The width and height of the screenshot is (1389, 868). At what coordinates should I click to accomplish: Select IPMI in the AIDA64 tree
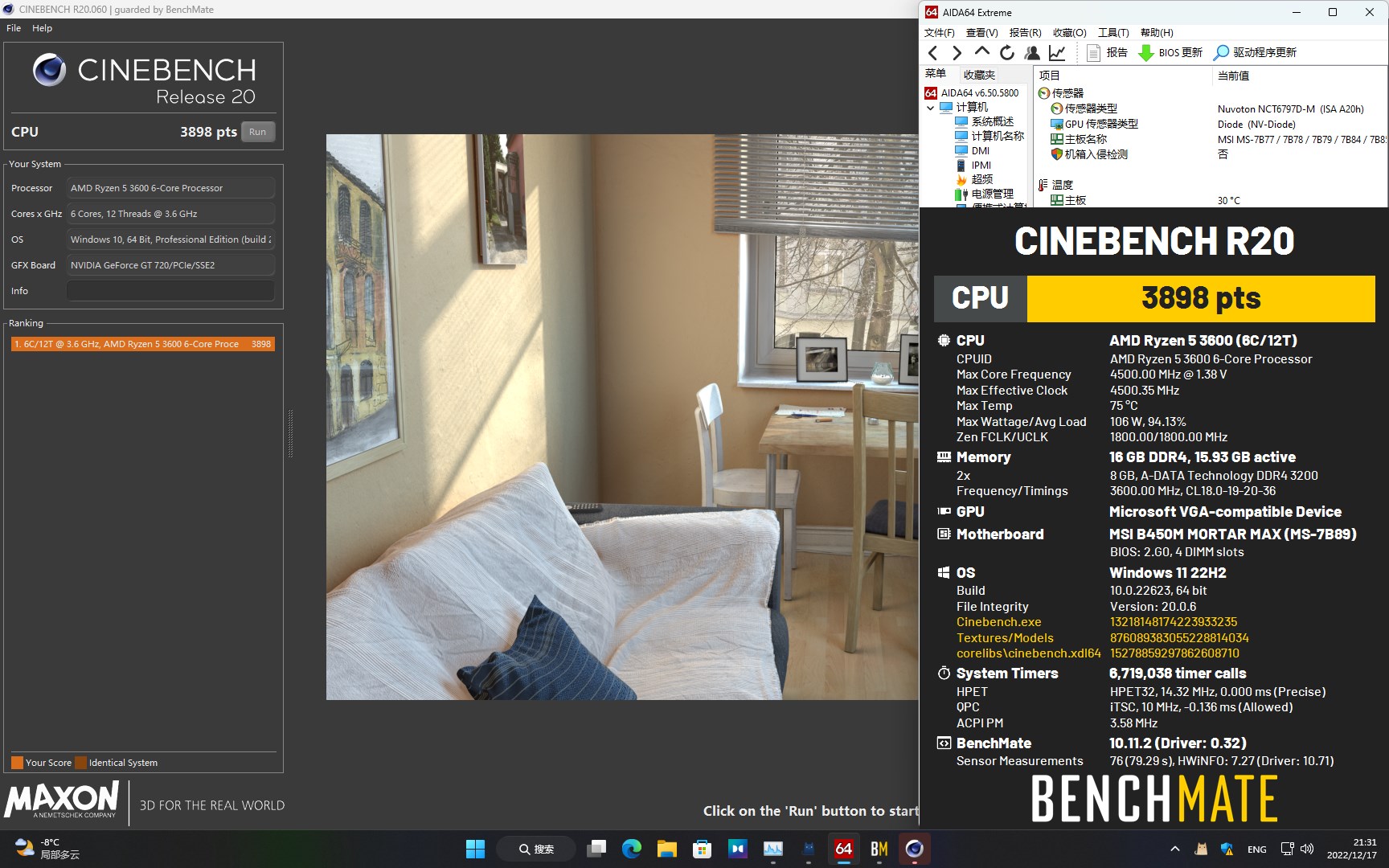pos(973,166)
